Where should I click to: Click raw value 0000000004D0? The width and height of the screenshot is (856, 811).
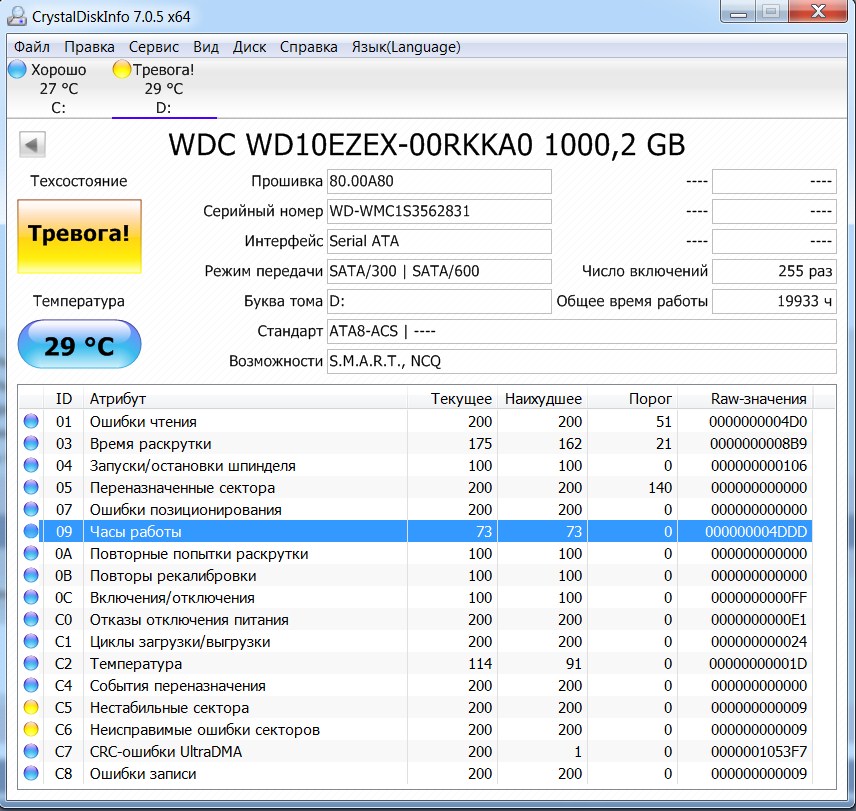pyautogui.click(x=758, y=422)
